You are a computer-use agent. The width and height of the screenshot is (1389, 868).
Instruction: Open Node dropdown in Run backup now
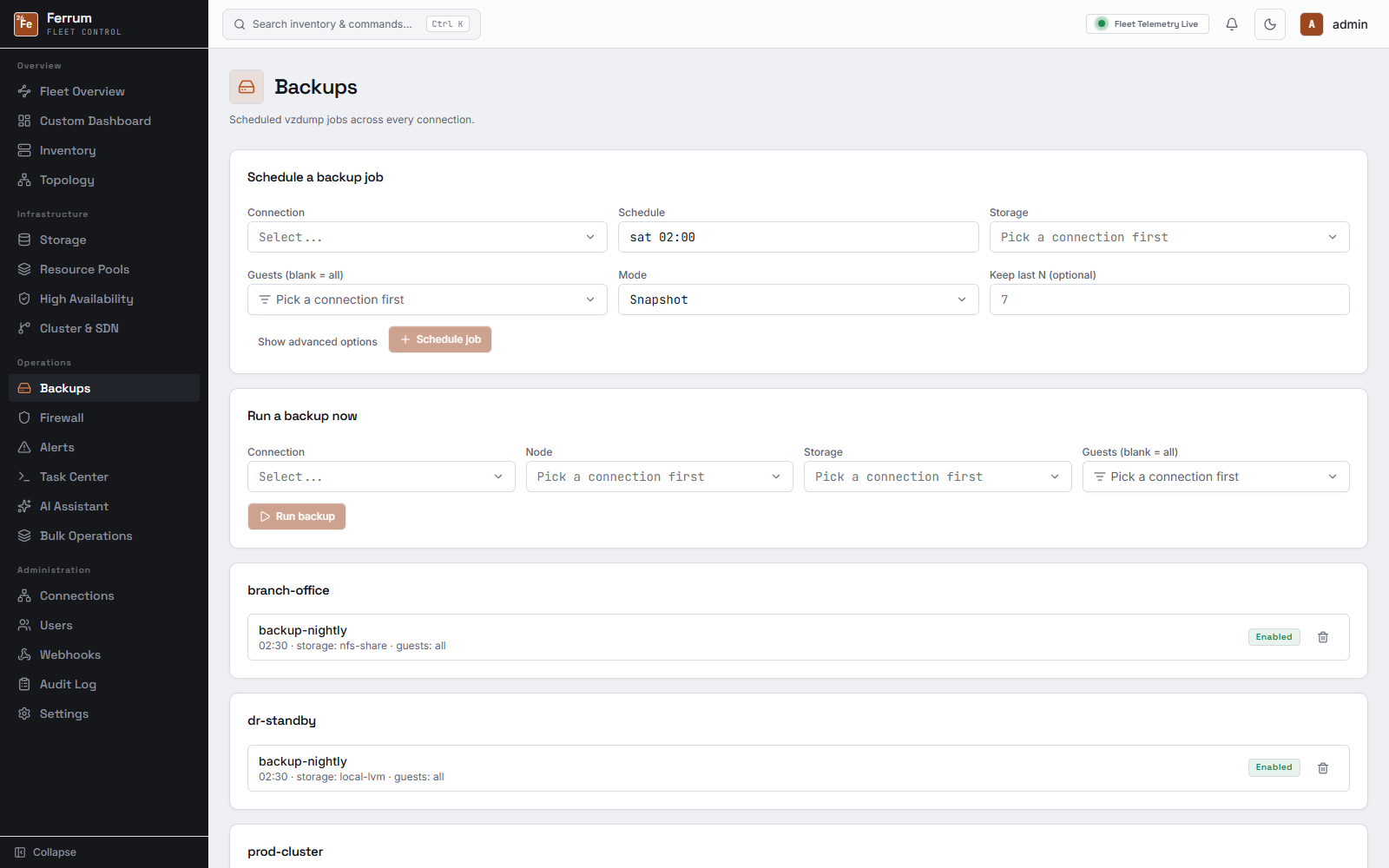(659, 477)
